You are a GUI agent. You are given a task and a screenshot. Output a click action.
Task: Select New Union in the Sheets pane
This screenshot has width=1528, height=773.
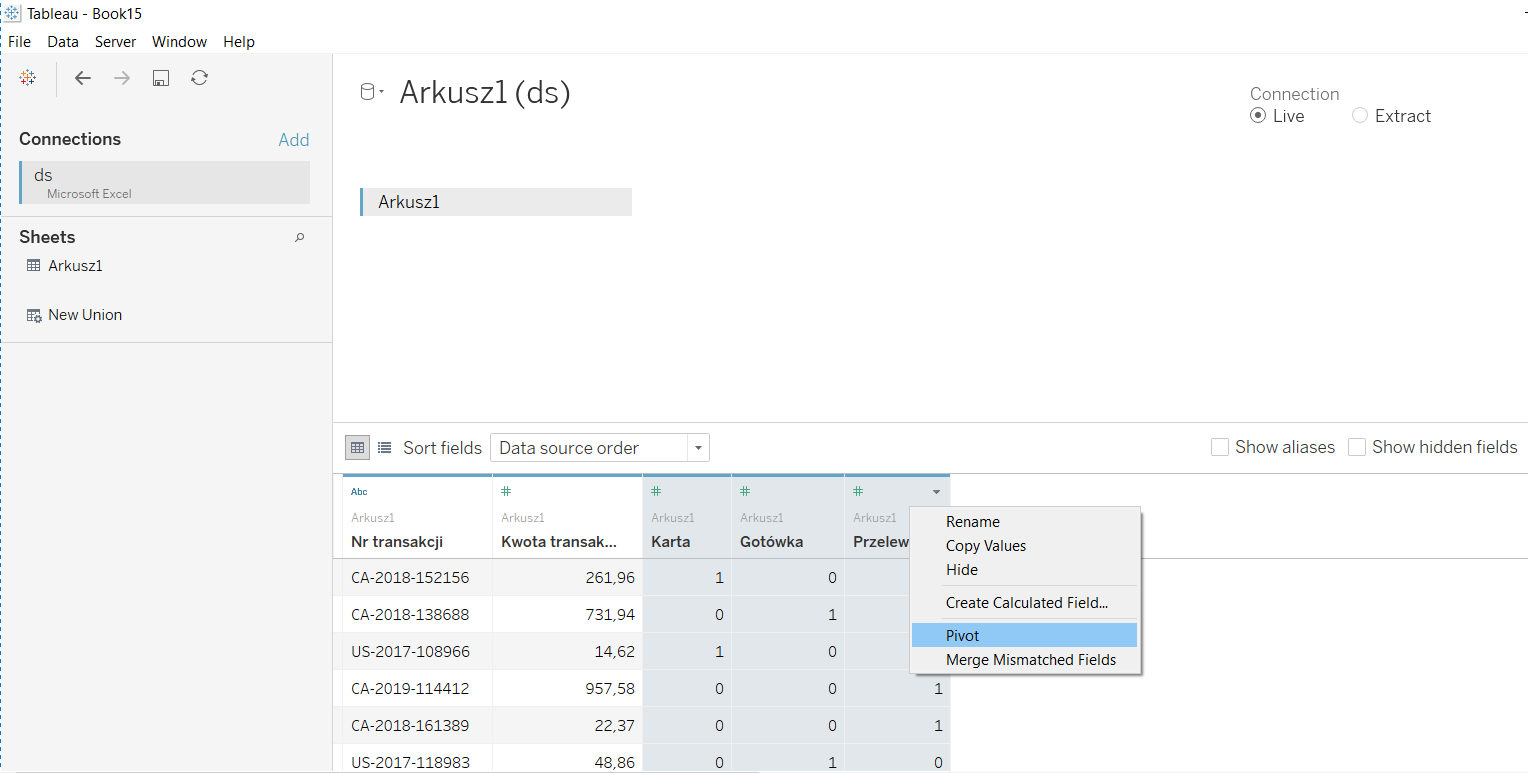[84, 315]
